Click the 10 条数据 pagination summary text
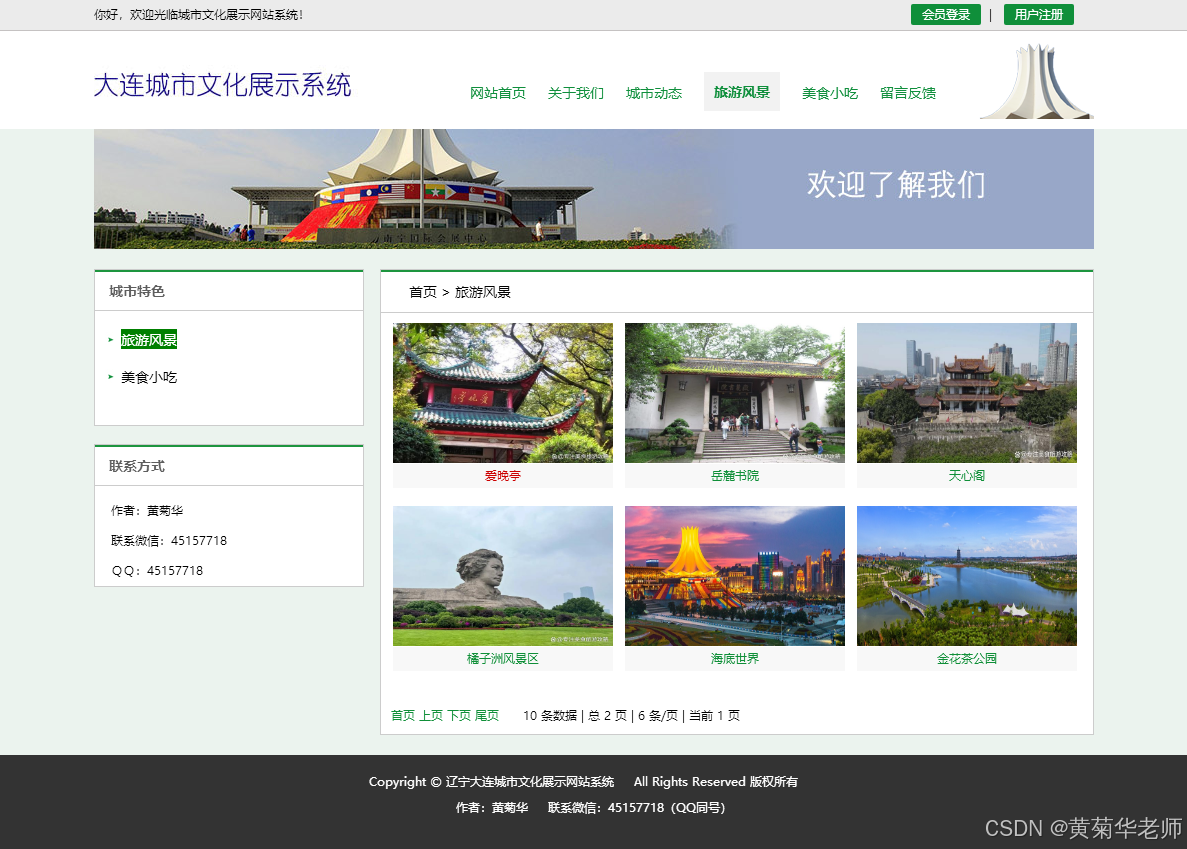The width and height of the screenshot is (1187, 849). (x=550, y=715)
